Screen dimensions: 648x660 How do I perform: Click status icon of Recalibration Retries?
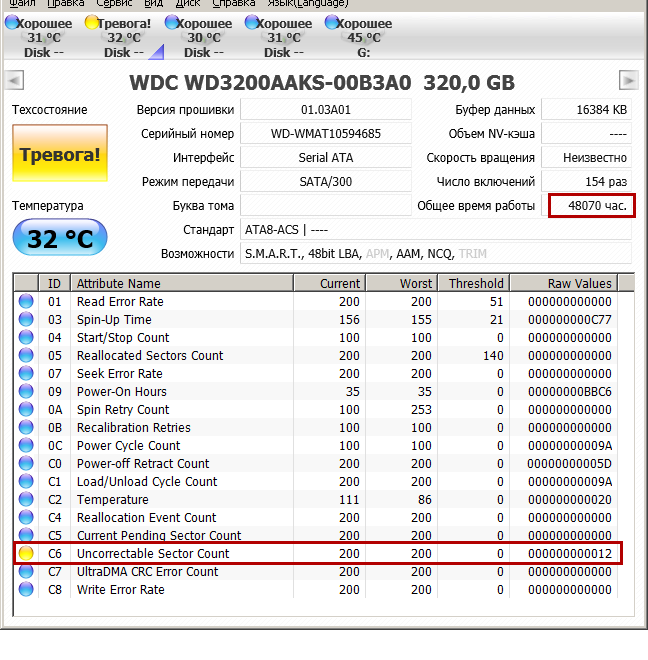tap(26, 428)
